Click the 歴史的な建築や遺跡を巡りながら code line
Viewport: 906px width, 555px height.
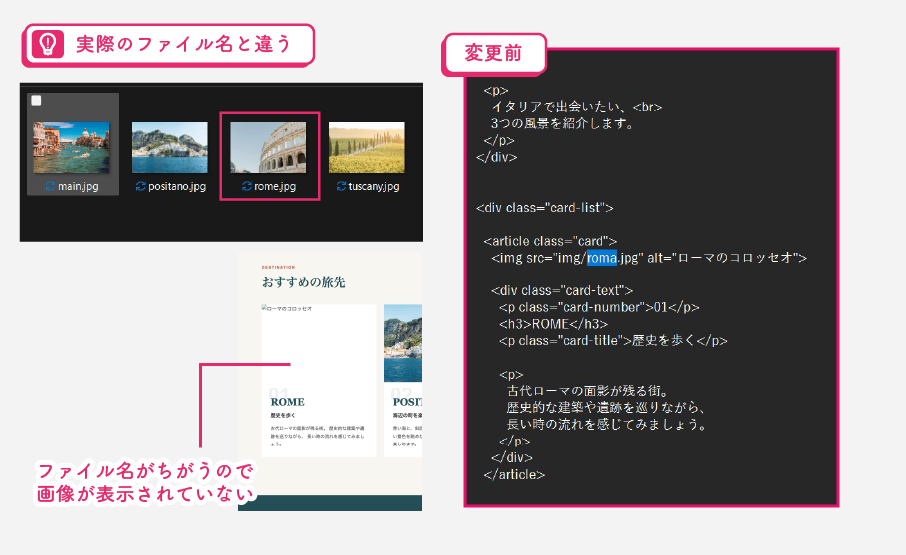point(606,408)
